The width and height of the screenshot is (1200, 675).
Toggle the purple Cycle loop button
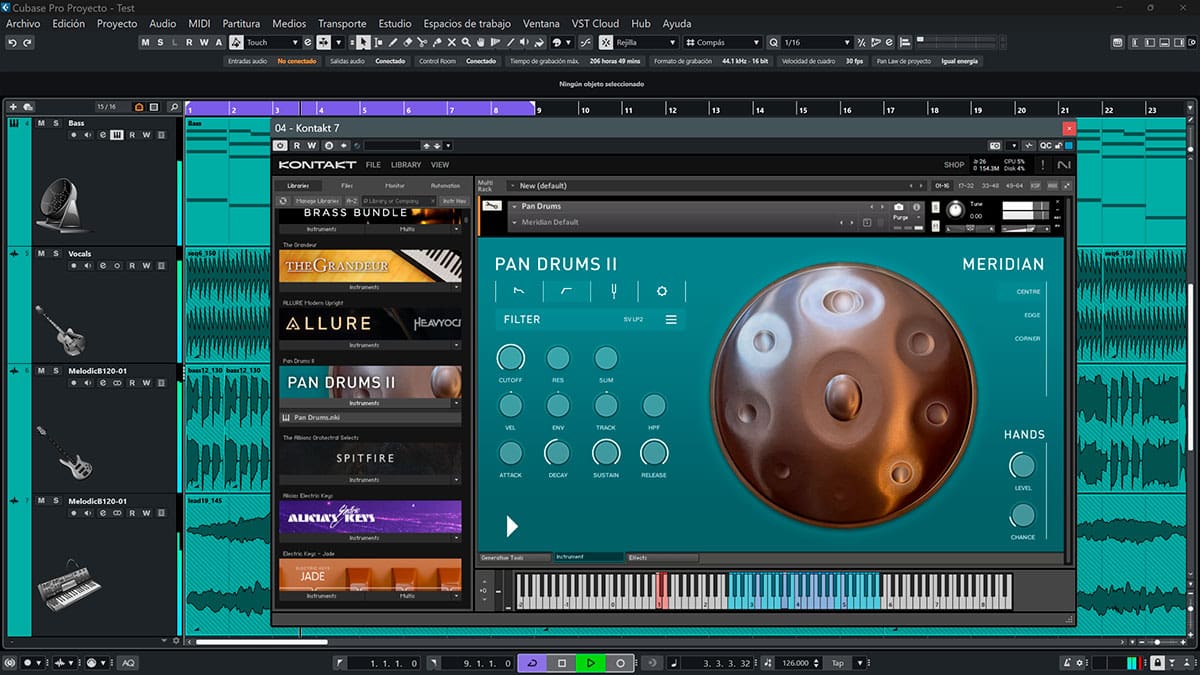(532, 663)
